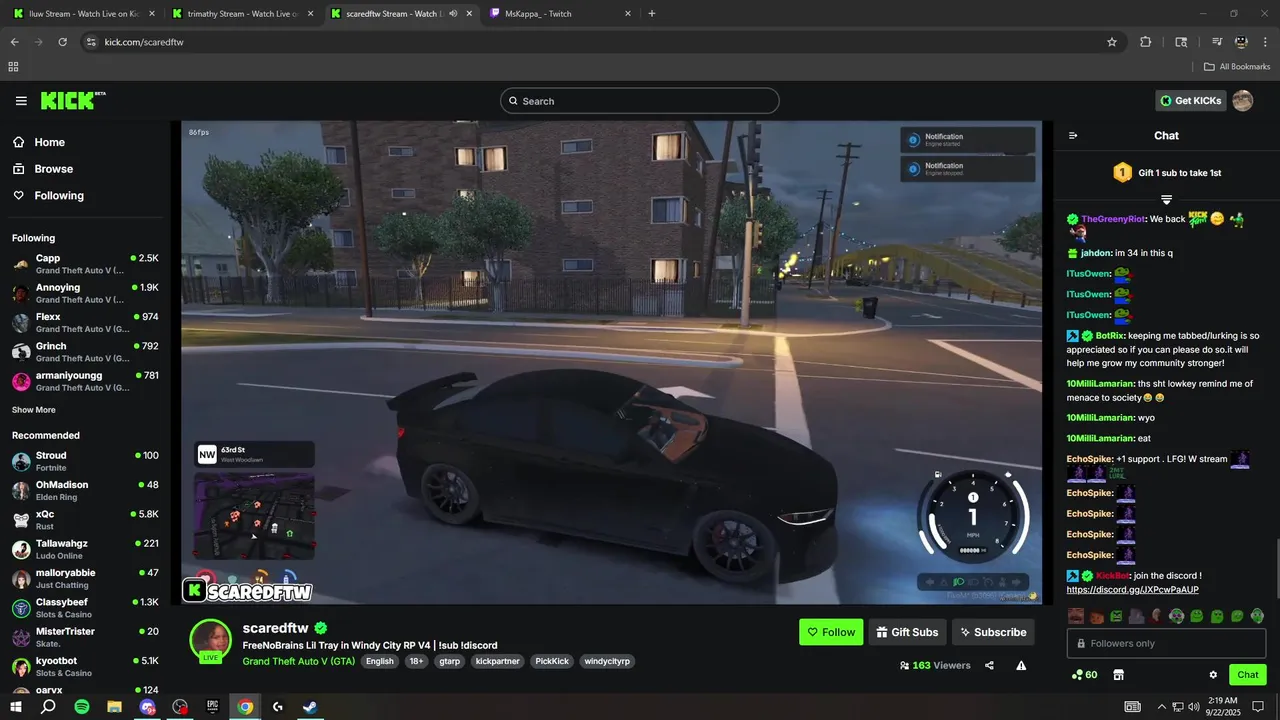The height and width of the screenshot is (720, 1280).
Task: Open the Kick hamburger sidebar menu
Action: click(x=21, y=101)
